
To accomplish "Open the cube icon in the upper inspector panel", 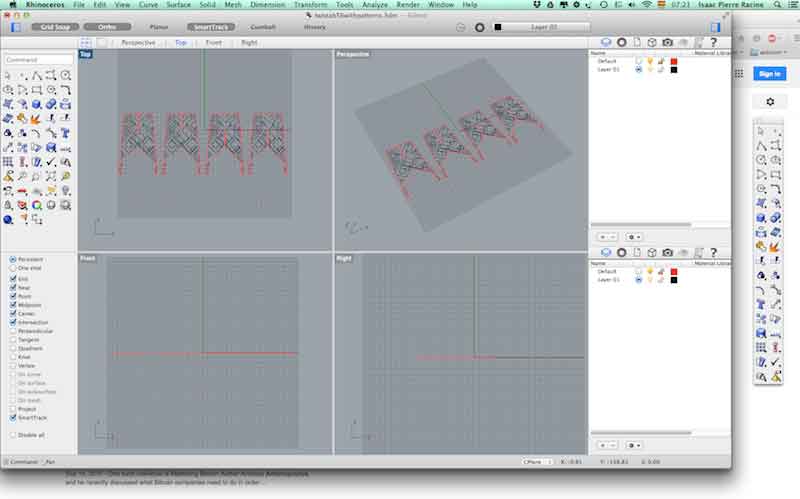I will [652, 42].
